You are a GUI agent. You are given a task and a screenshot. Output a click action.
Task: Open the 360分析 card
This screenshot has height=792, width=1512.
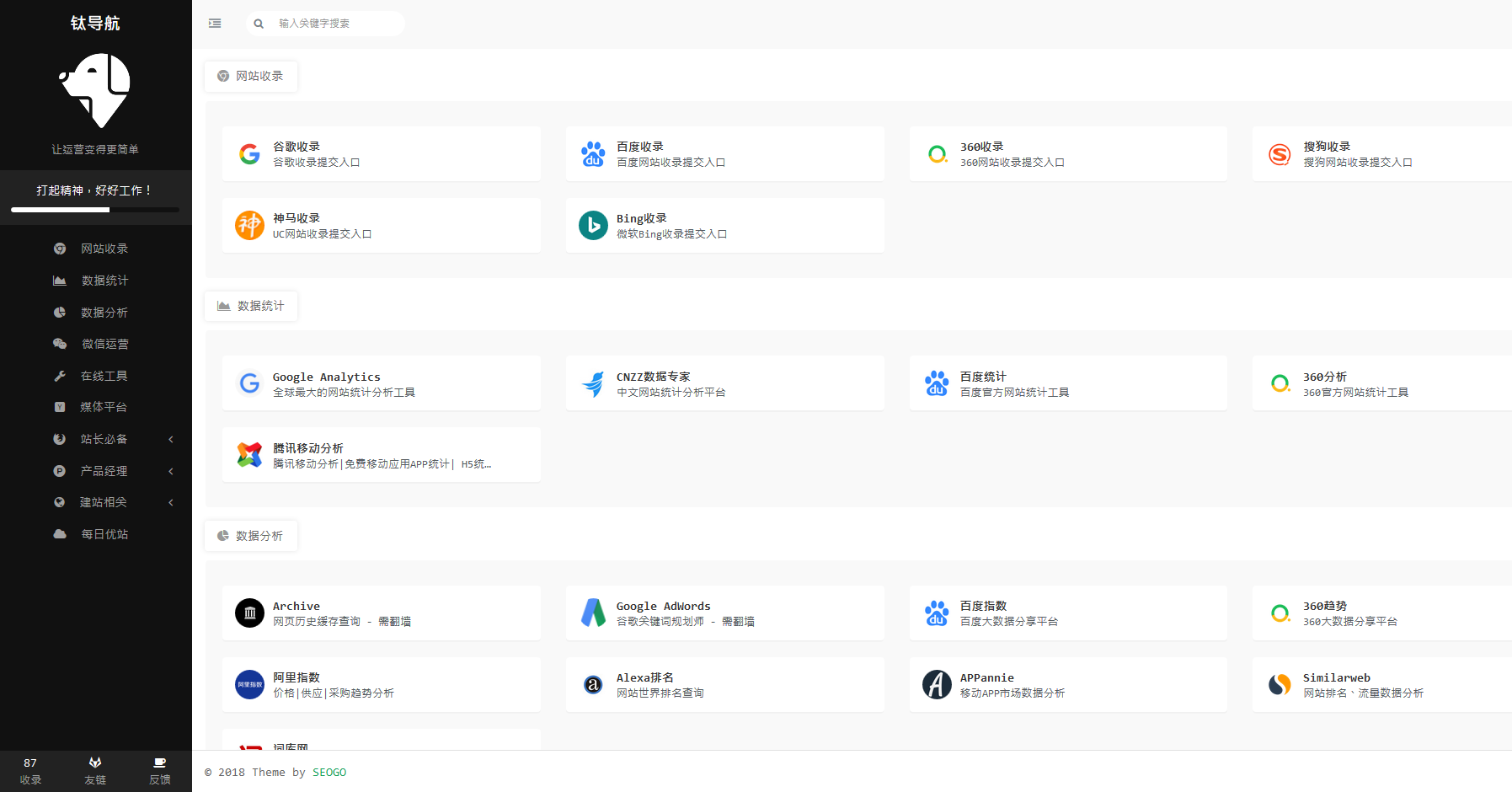coord(1382,383)
